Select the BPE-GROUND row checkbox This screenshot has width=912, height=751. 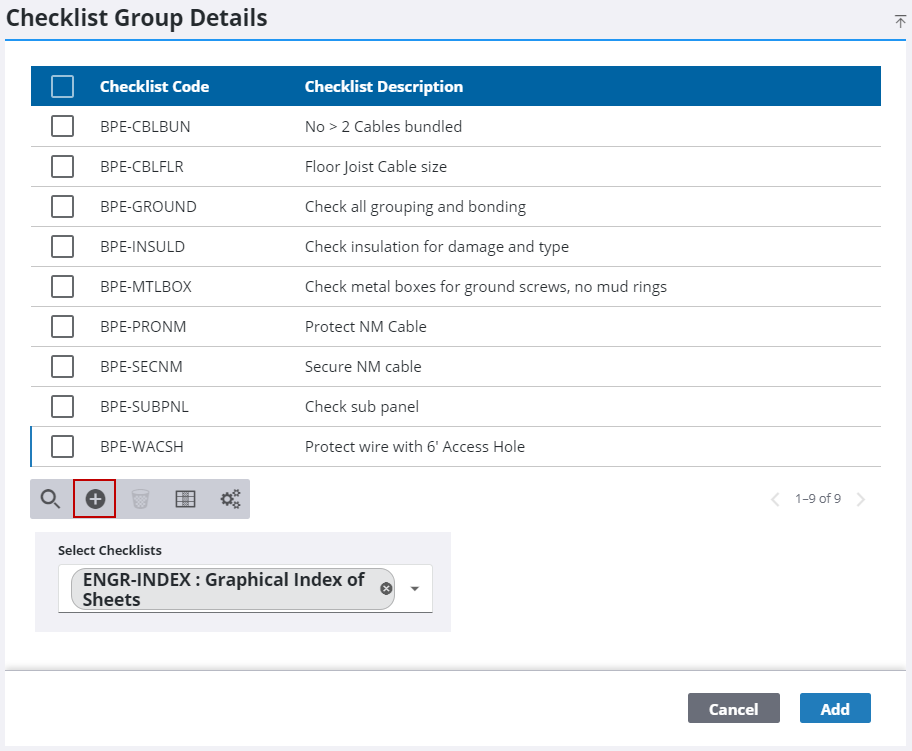62,207
